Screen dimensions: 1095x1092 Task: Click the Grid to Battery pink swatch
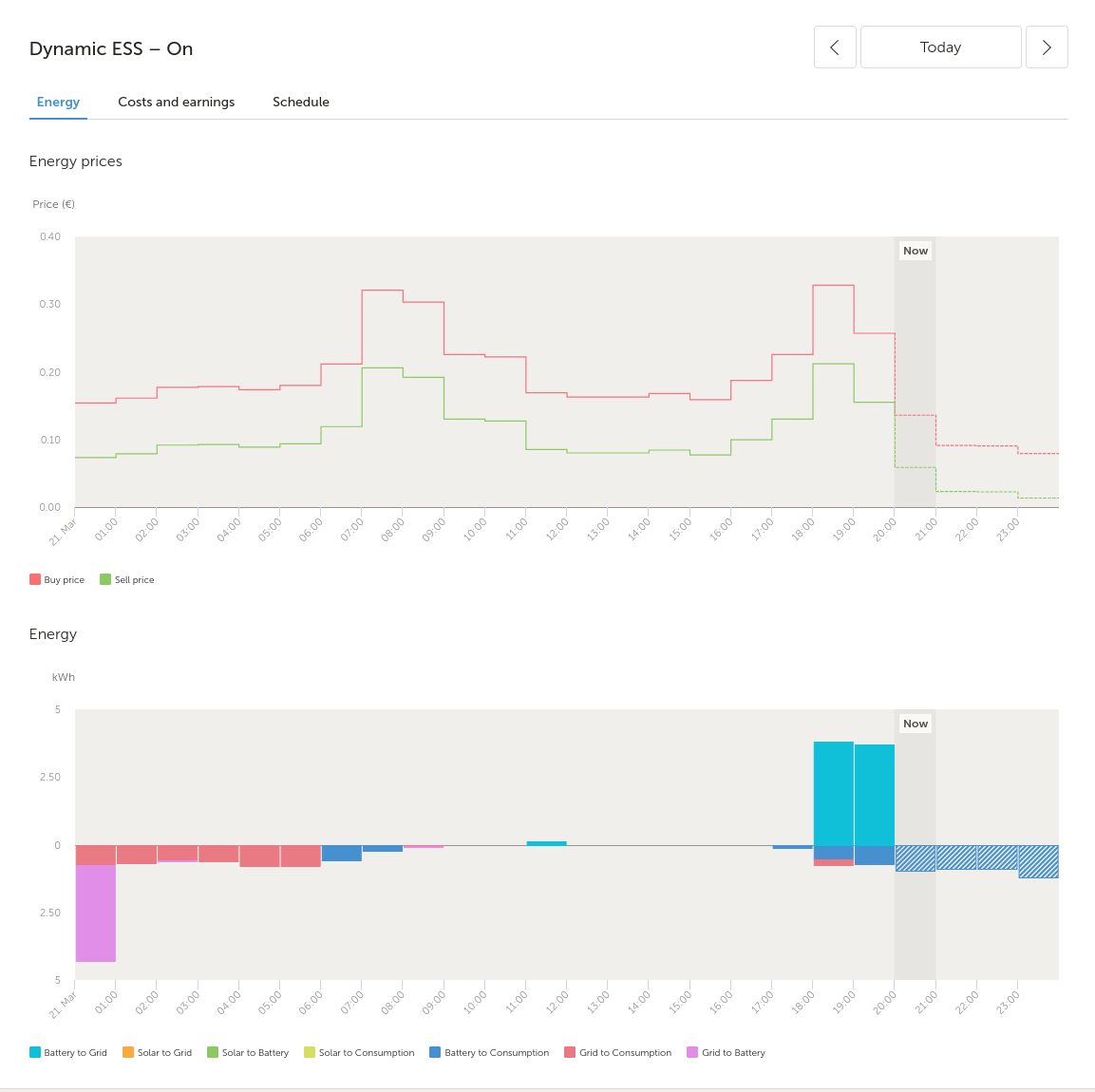click(x=692, y=1052)
